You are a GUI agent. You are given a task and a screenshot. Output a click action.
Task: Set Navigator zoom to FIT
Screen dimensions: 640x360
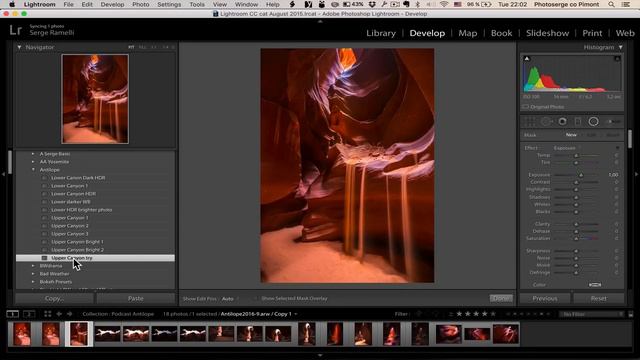(131, 47)
